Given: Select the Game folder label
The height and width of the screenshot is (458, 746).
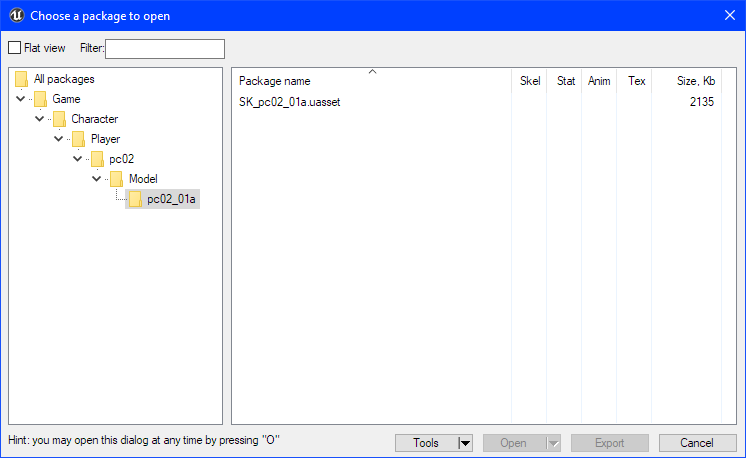Looking at the screenshot, I should [66, 99].
